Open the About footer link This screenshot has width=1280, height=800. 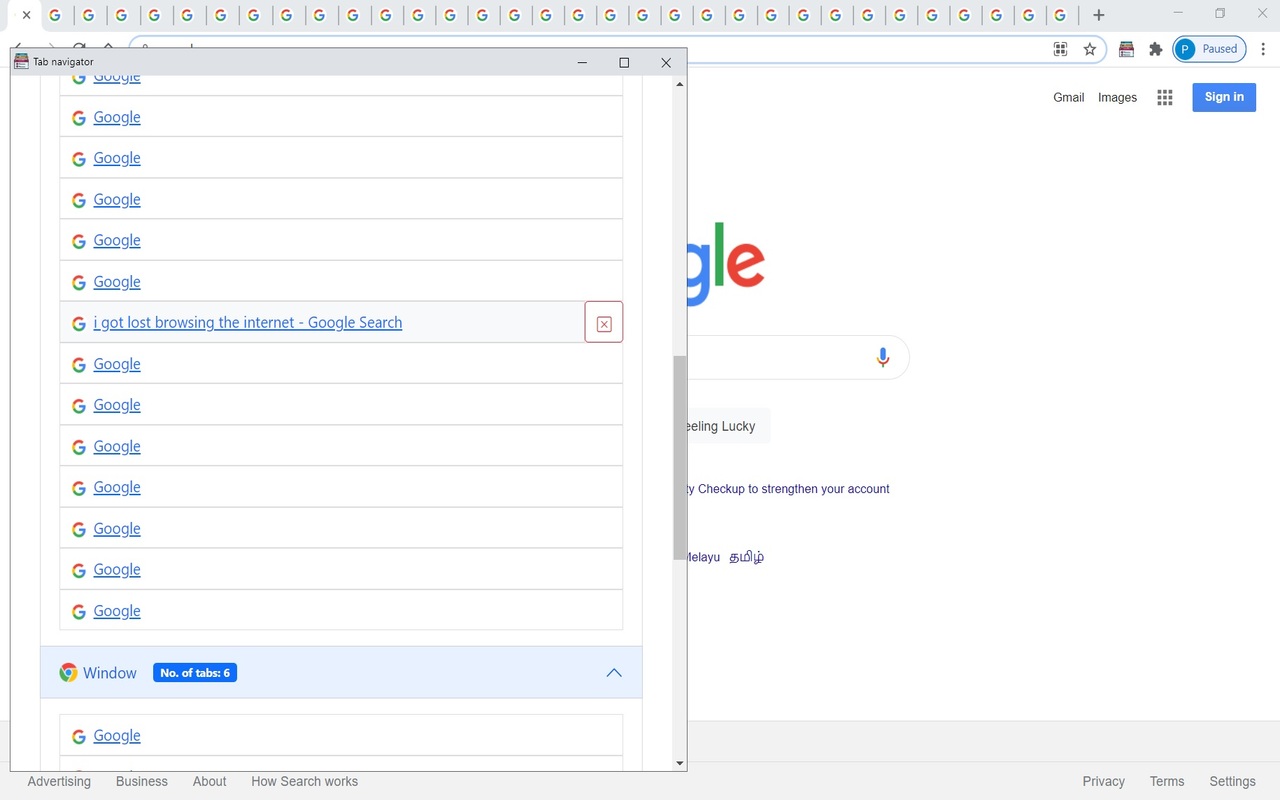210,782
